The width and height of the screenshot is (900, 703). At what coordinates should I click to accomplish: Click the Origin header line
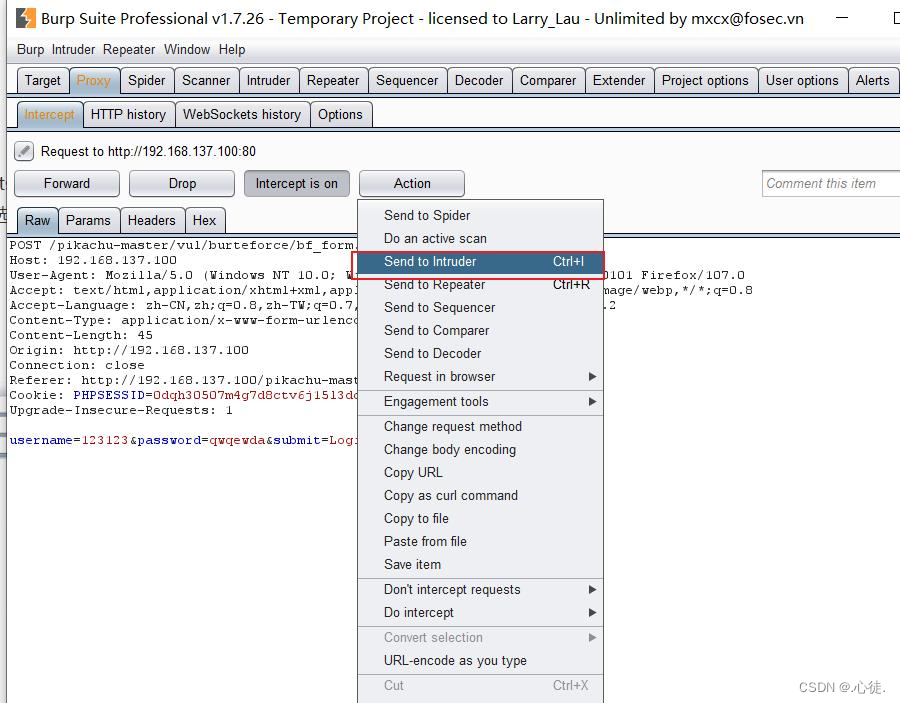129,350
